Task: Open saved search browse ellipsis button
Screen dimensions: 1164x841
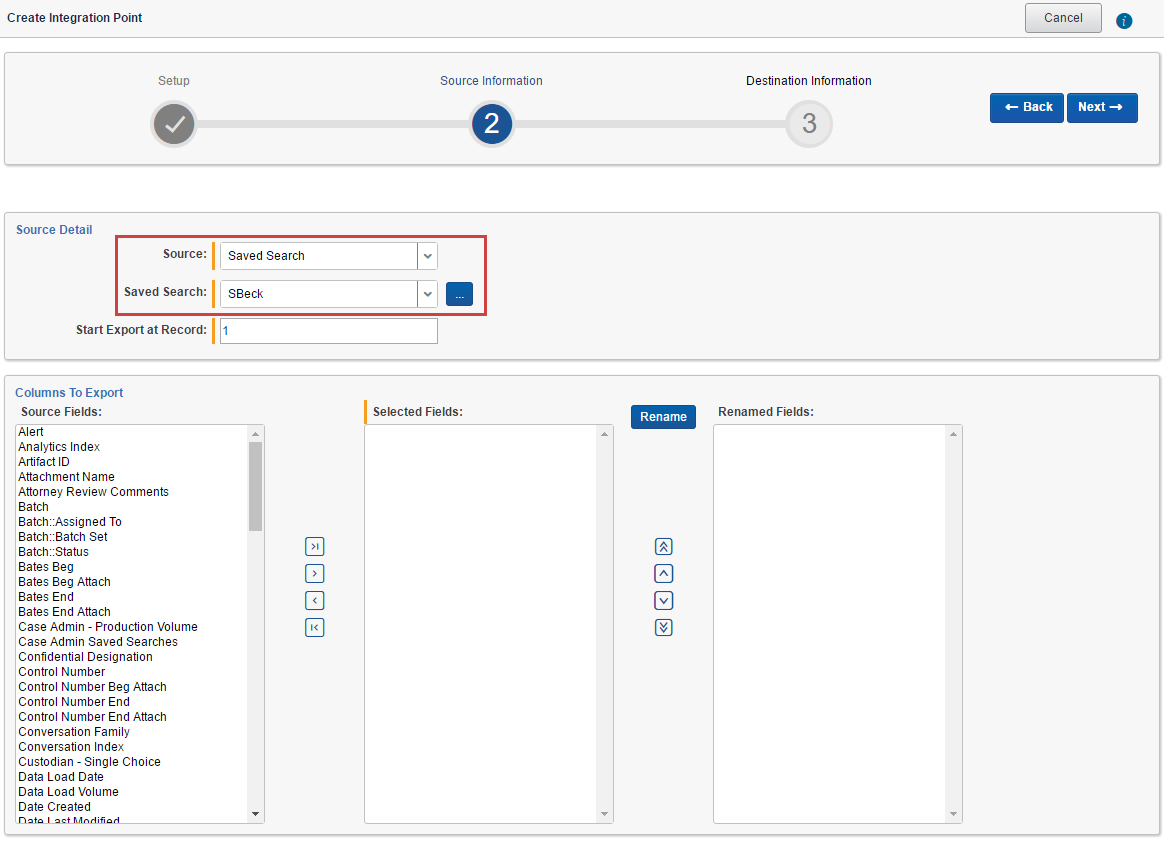Action: tap(460, 294)
